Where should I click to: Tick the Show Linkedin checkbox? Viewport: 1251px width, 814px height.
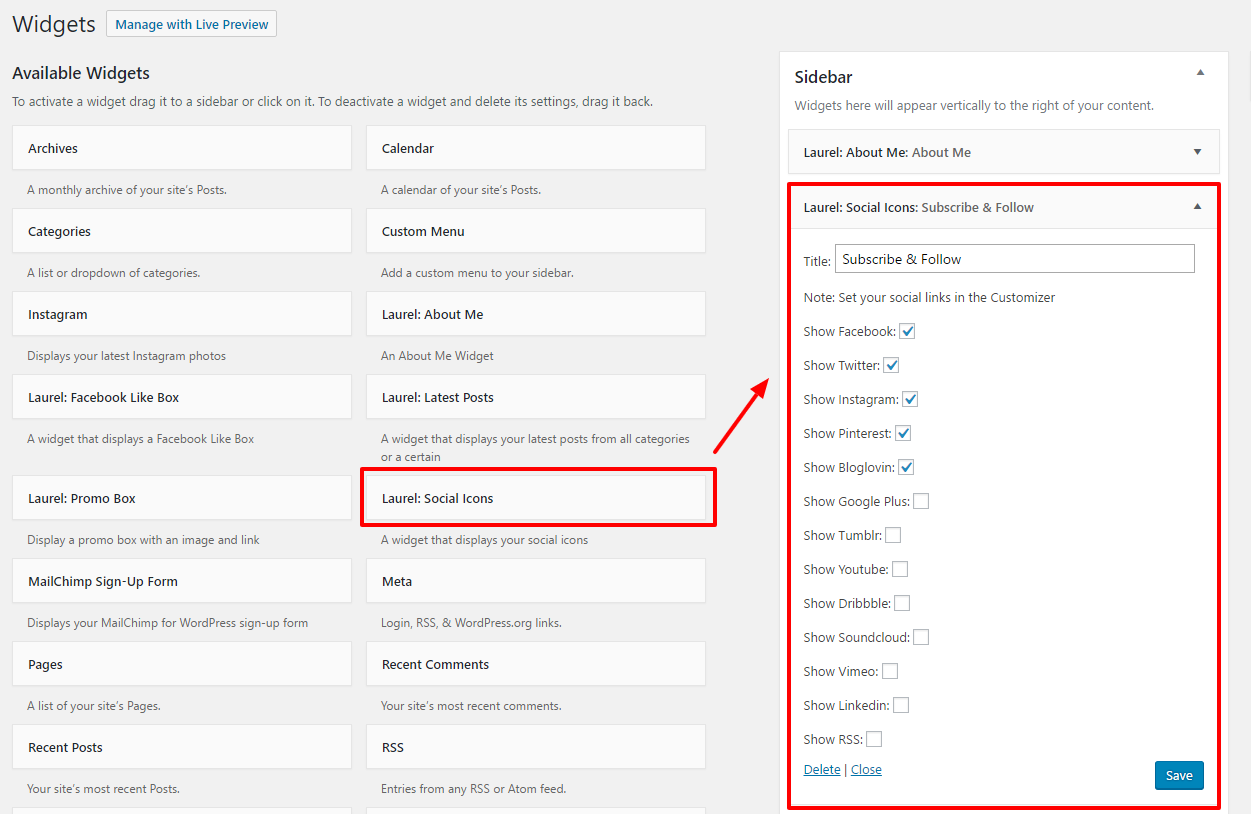pos(901,705)
